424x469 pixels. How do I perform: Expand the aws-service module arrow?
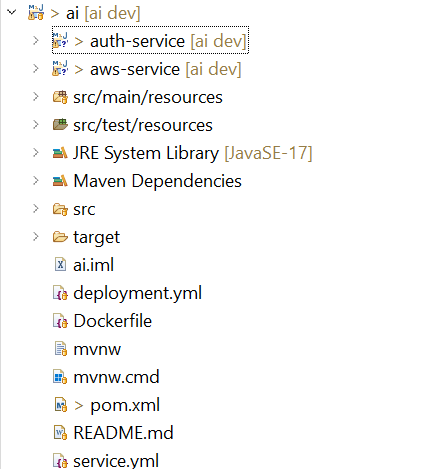[x=36, y=69]
